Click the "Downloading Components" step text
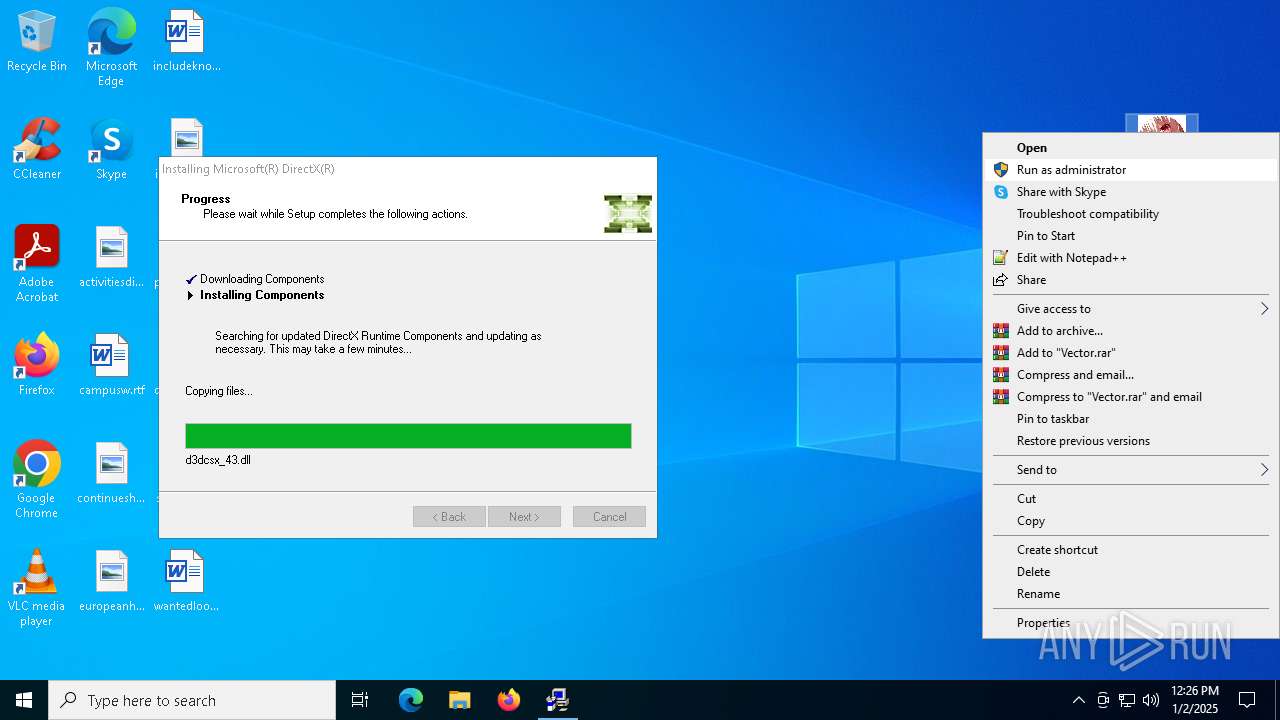The image size is (1280, 720). pos(262,279)
